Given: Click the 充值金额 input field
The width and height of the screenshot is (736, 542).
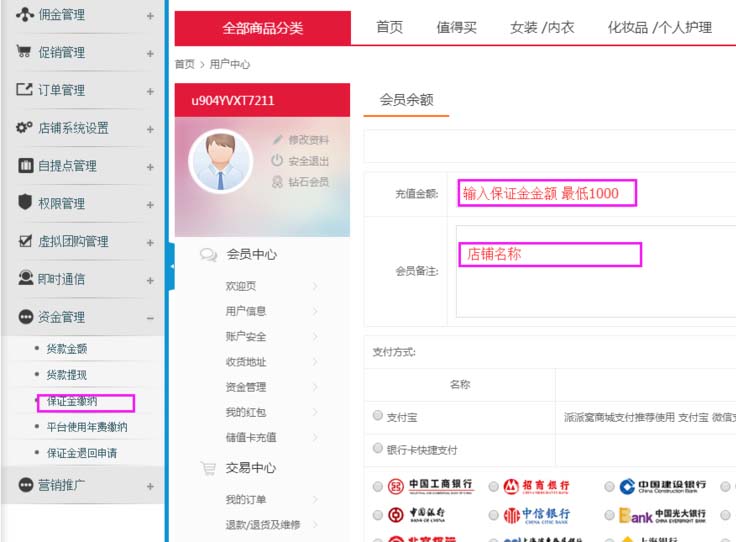Looking at the screenshot, I should coord(547,193).
